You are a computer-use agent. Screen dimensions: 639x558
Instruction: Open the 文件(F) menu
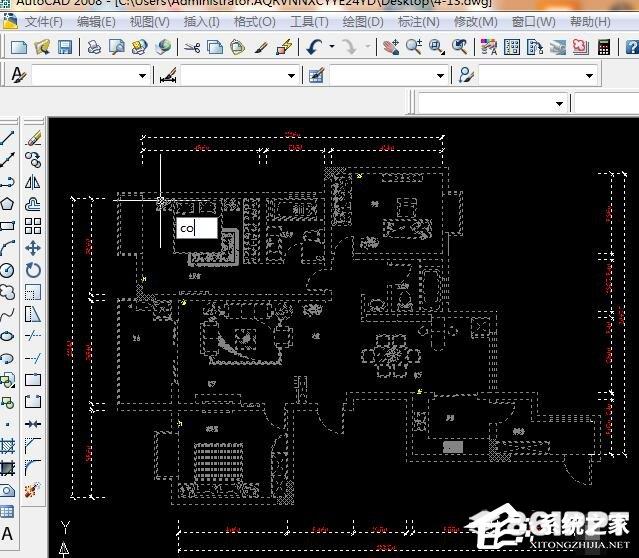click(x=44, y=22)
